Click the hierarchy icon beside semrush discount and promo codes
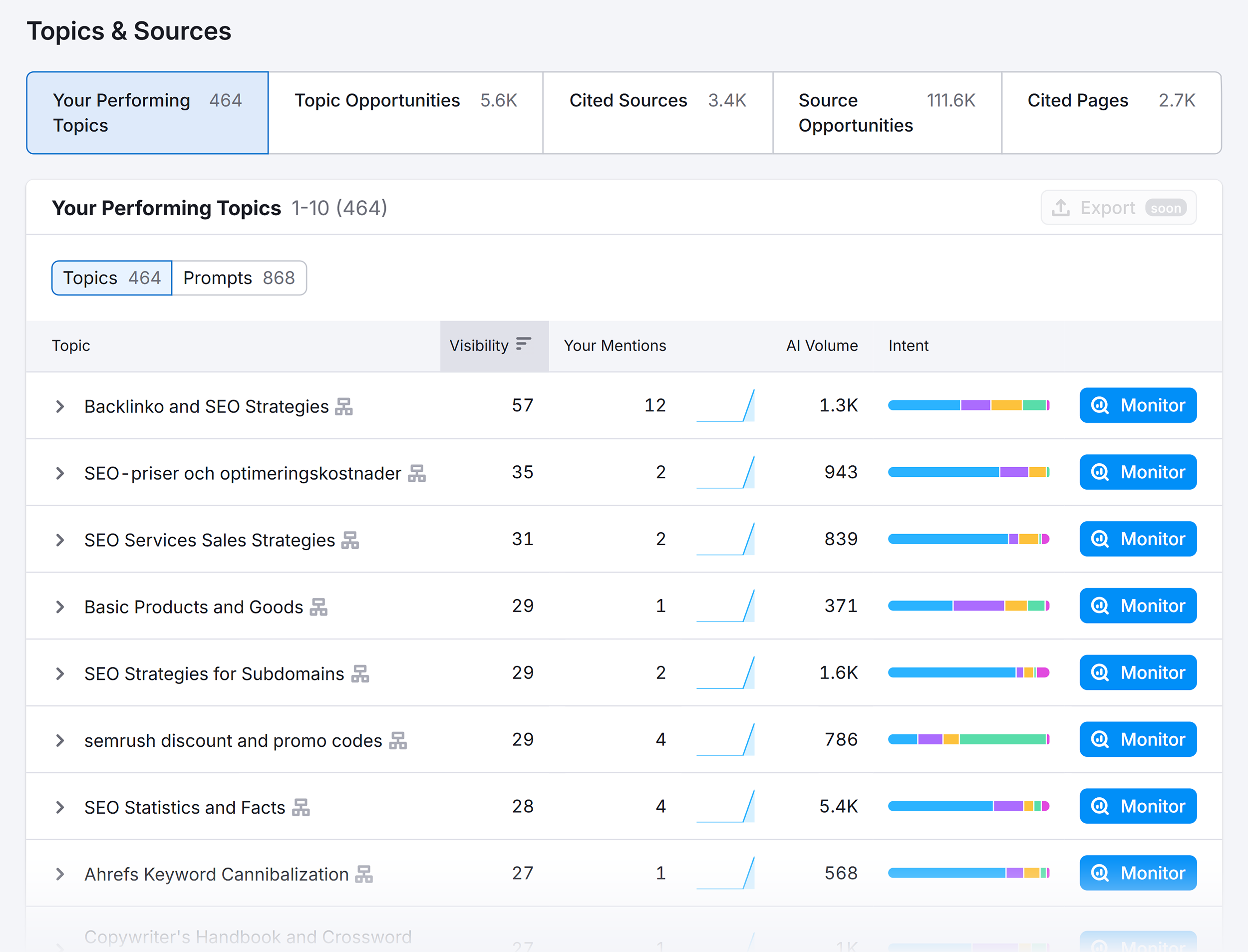The width and height of the screenshot is (1248, 952). 399,741
